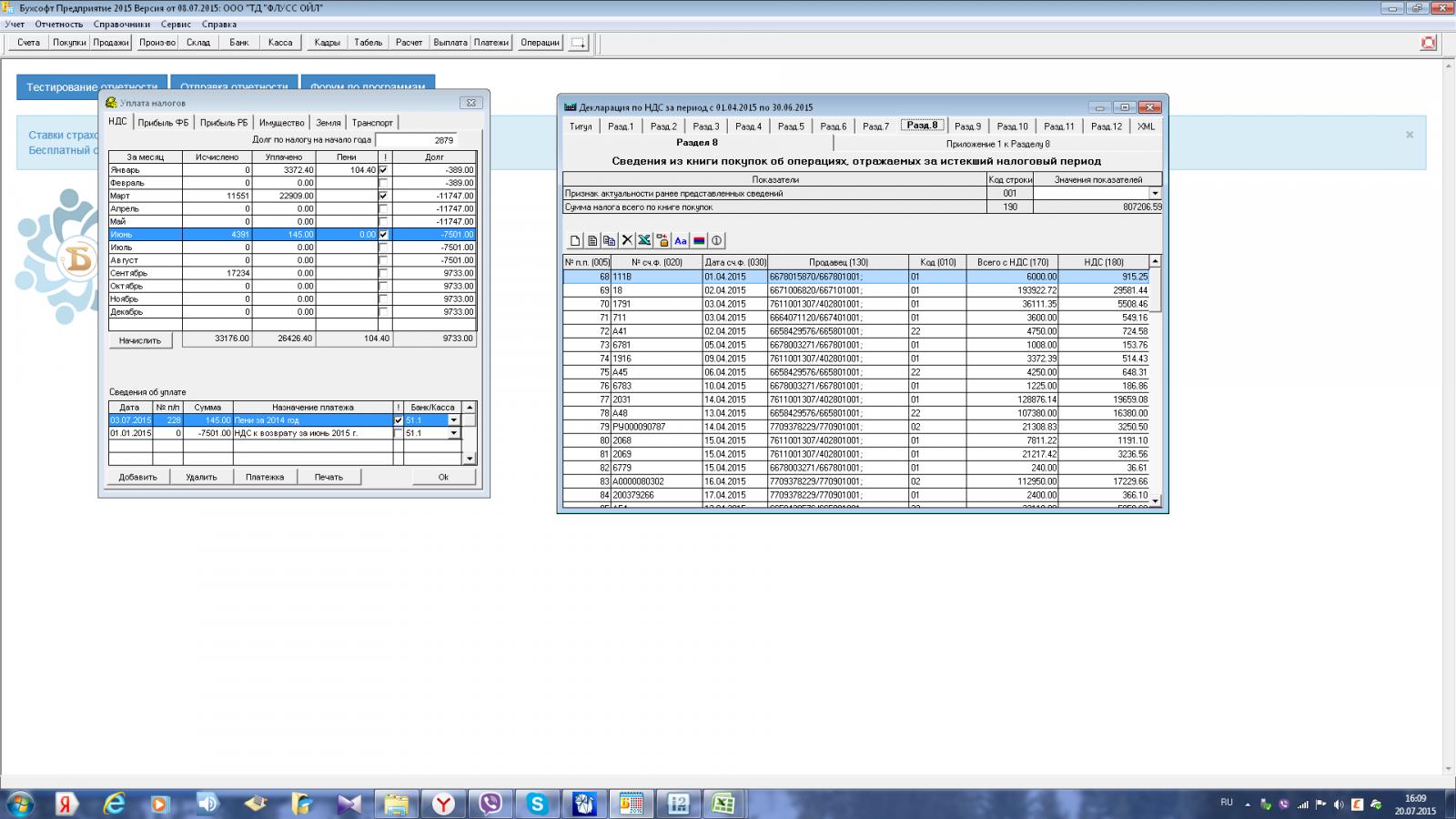Screen dimensions: 1456x819
Task: Check the box for Сентябрь row
Action: (383, 273)
